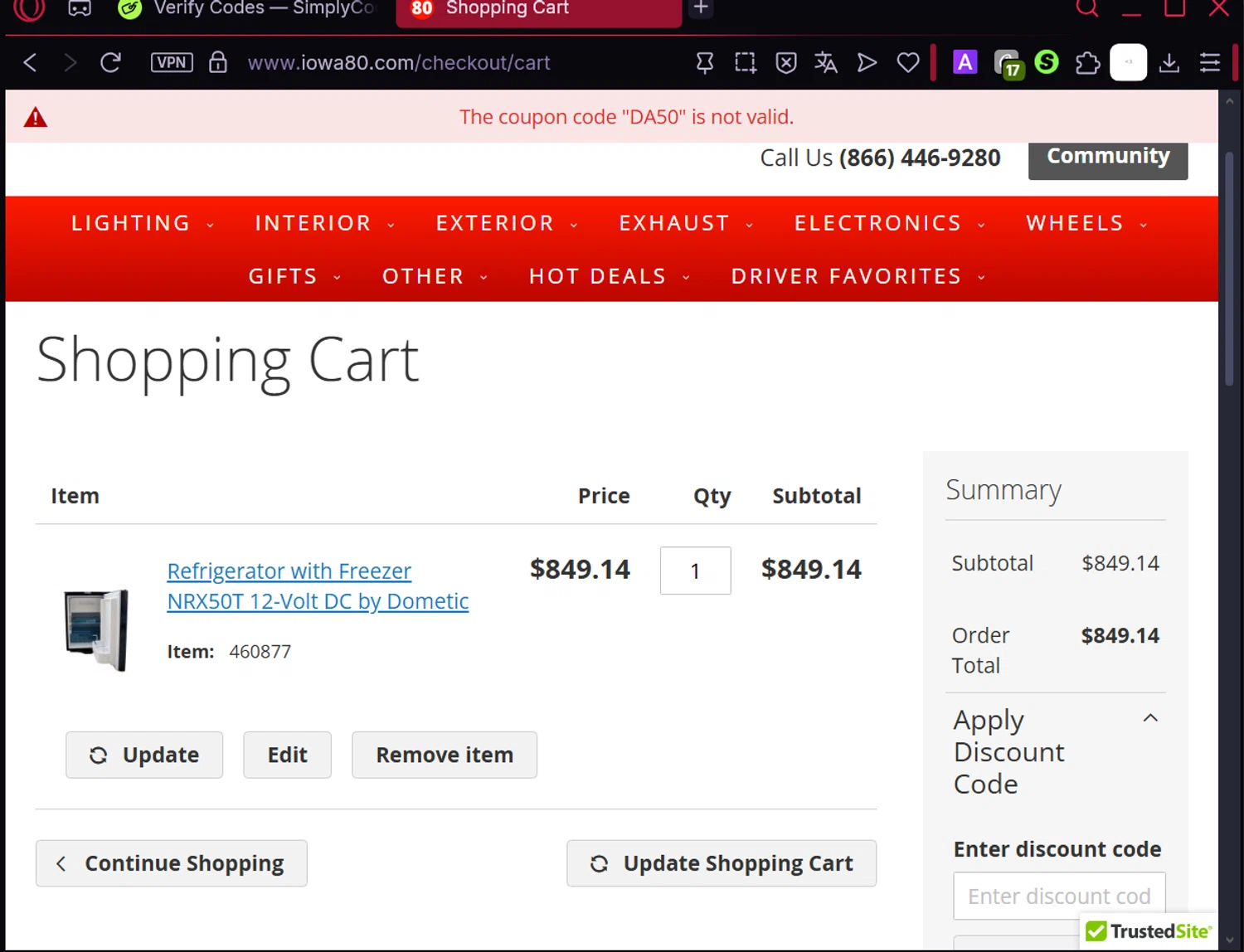The height and width of the screenshot is (952, 1244).
Task: Click the green S SimplyCodes extension
Action: 1047,61
